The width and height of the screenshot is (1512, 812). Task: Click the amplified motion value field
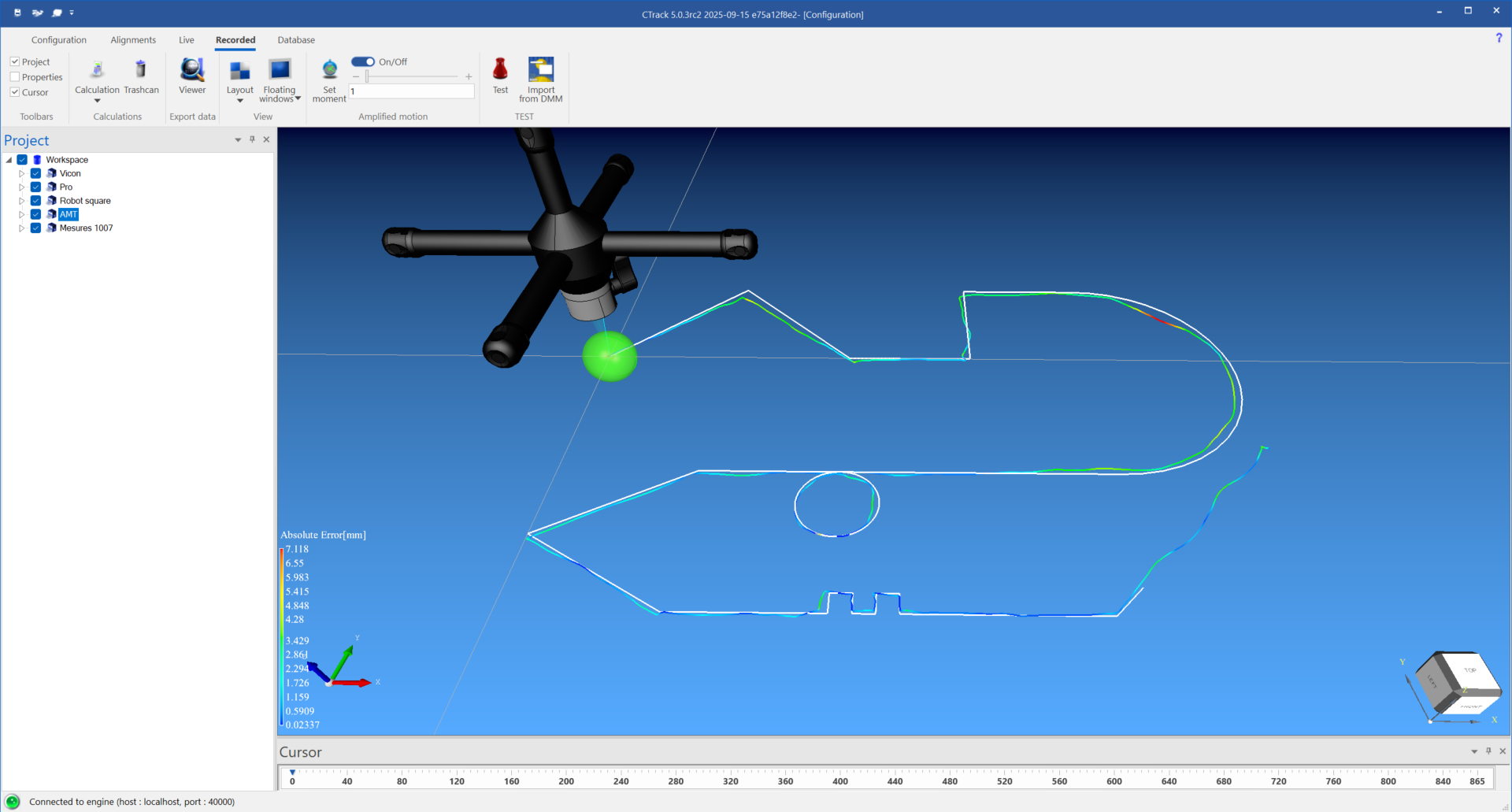coord(411,91)
